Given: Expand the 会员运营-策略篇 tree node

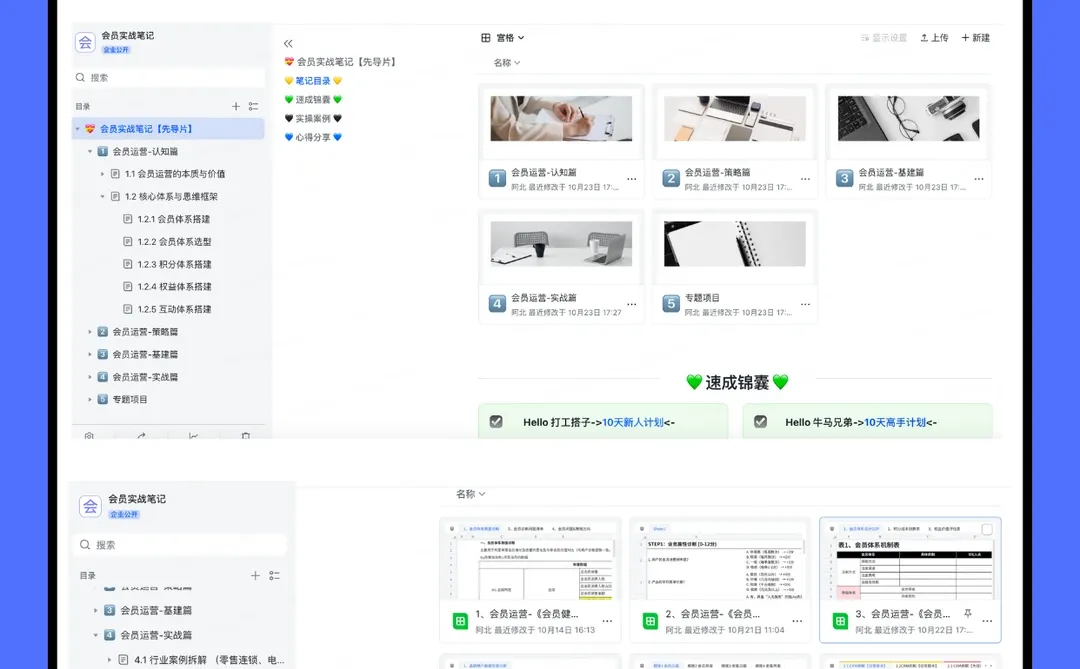Looking at the screenshot, I should [x=90, y=332].
